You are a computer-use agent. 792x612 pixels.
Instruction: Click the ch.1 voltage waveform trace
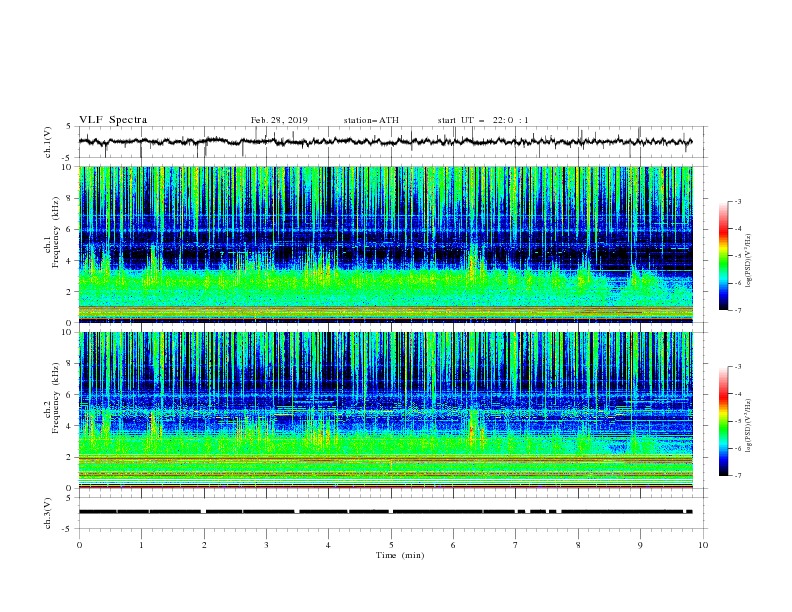pyautogui.click(x=385, y=142)
